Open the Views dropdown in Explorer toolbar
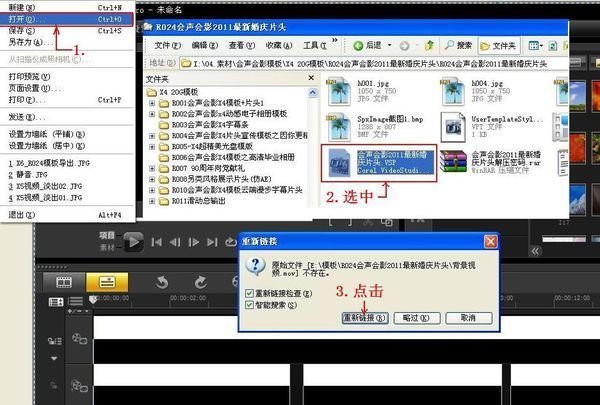The image size is (600, 405). pos(535,46)
